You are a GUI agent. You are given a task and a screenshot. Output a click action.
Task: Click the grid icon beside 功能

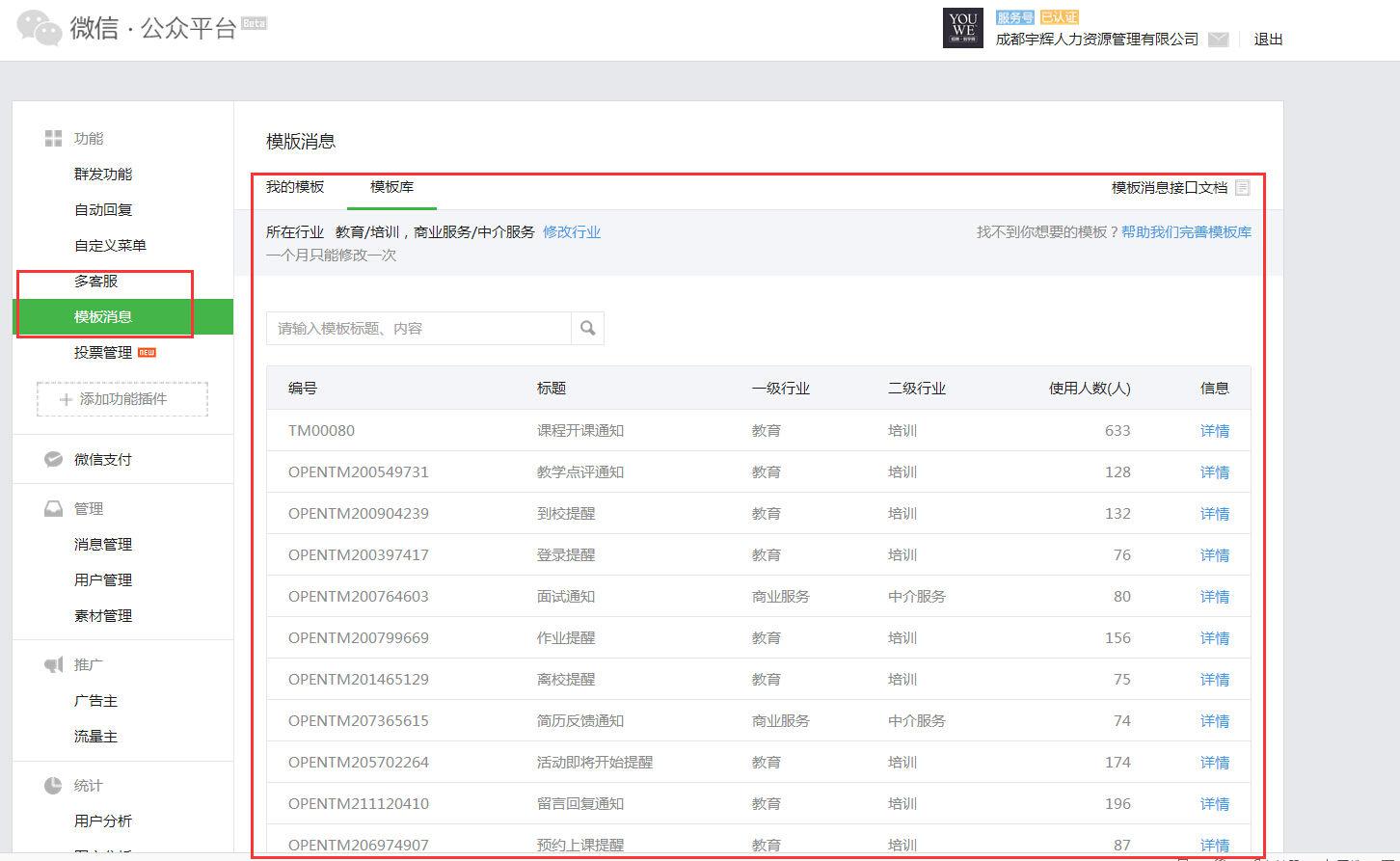tap(53, 137)
